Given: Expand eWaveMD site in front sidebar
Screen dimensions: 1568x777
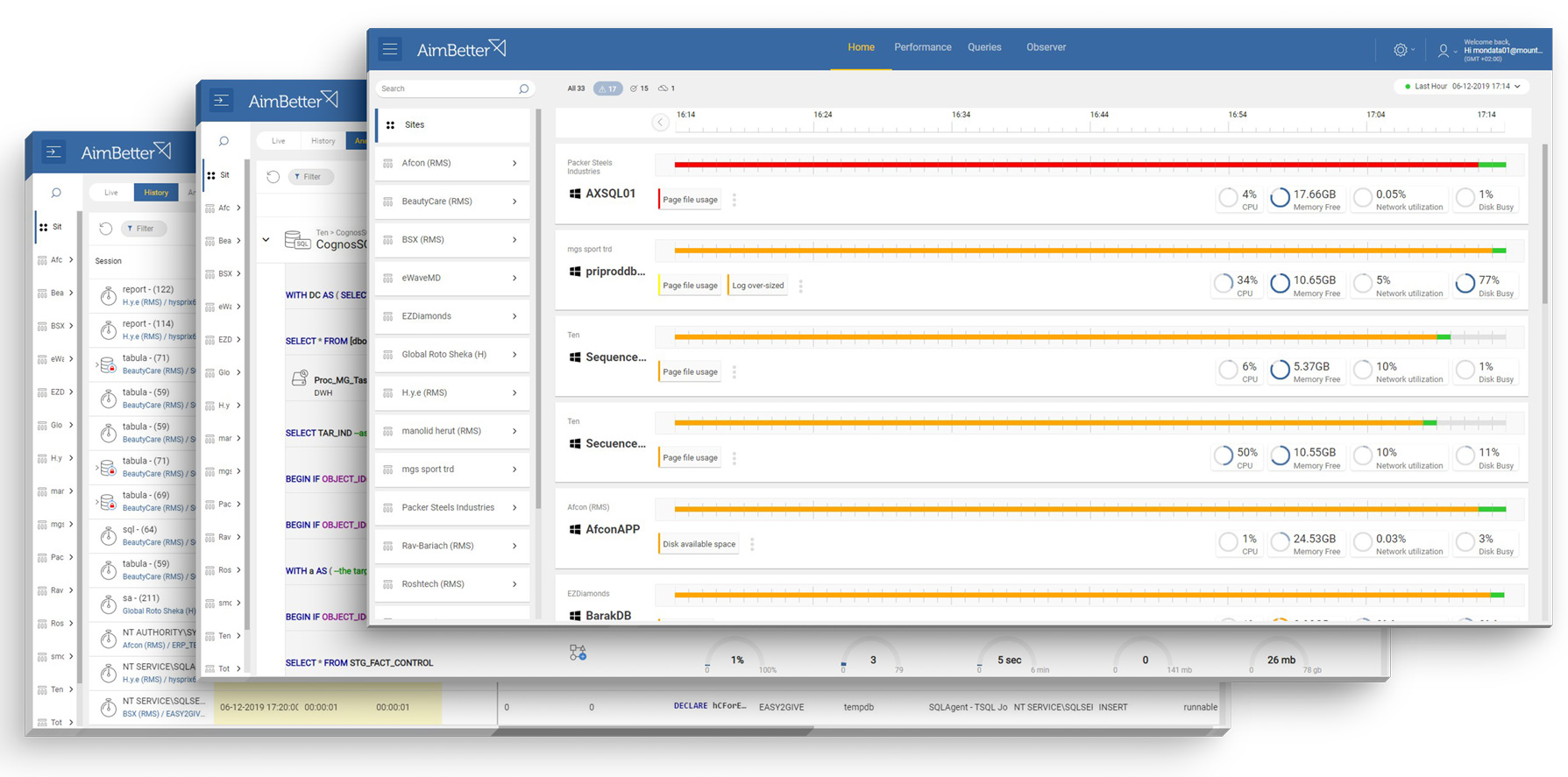Looking at the screenshot, I should (514, 279).
